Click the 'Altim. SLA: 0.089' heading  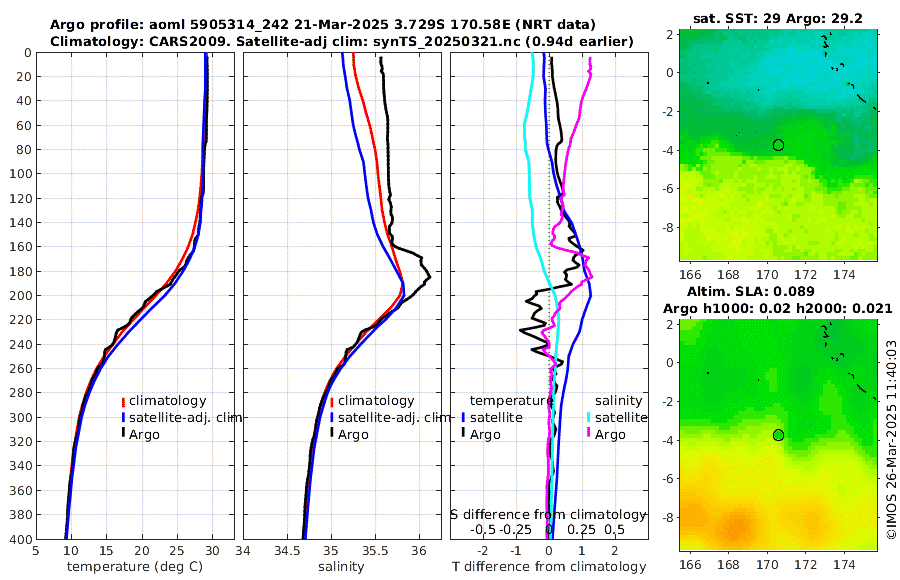tap(751, 291)
